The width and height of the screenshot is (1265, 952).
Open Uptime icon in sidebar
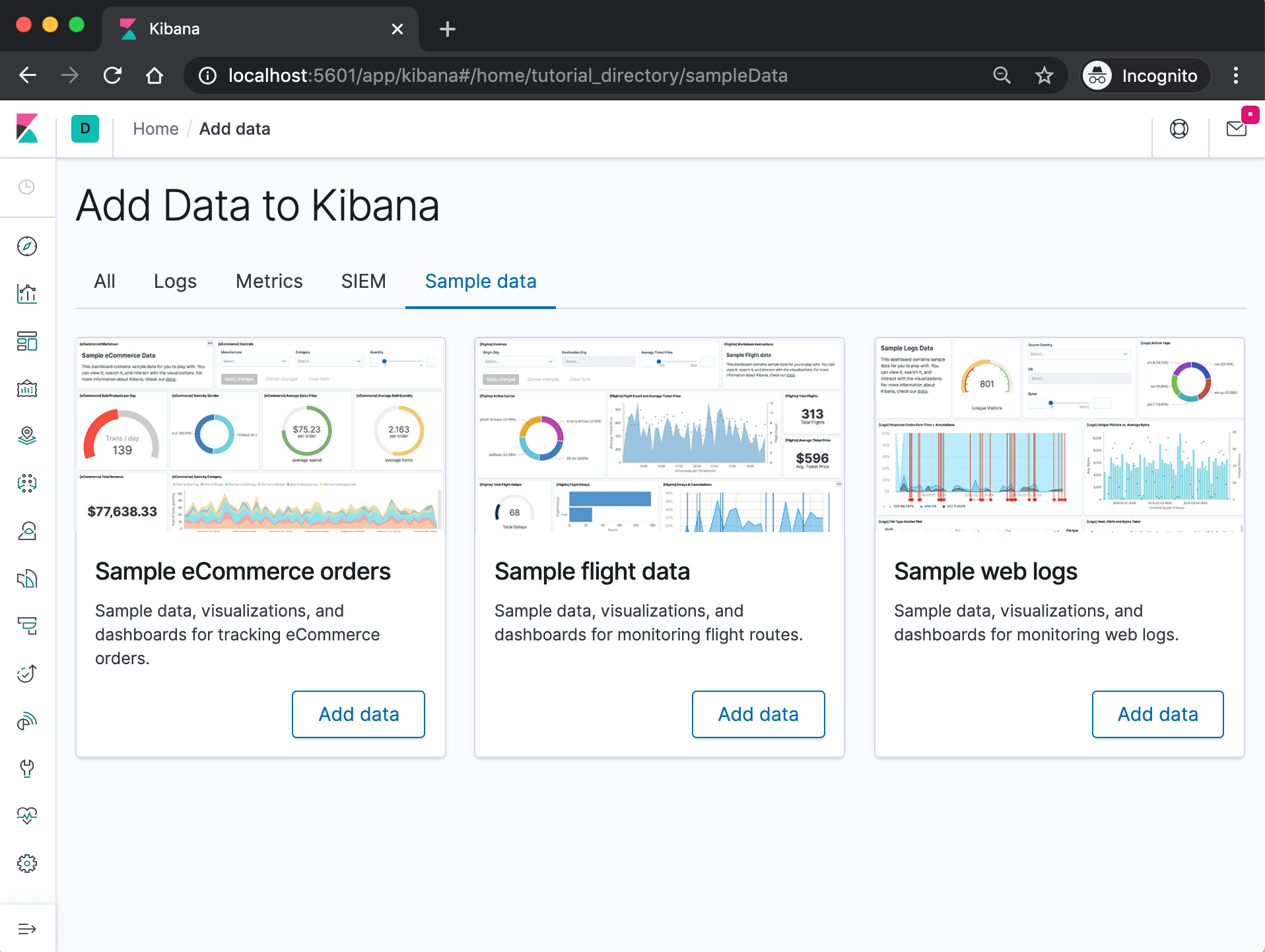(27, 673)
